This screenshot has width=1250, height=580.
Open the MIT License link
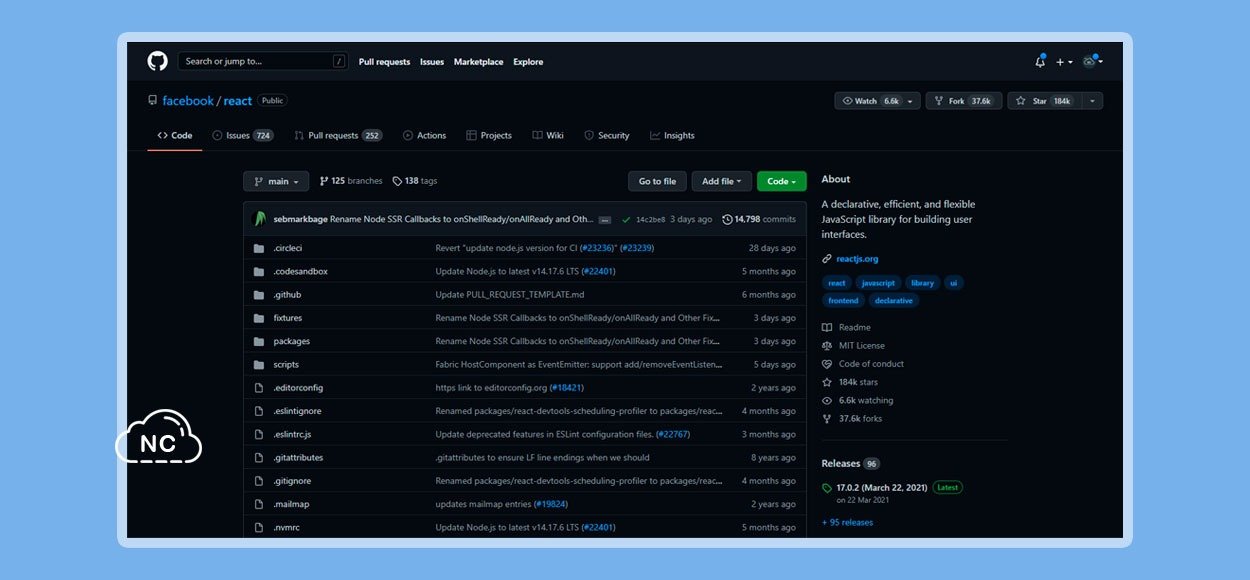click(x=853, y=346)
